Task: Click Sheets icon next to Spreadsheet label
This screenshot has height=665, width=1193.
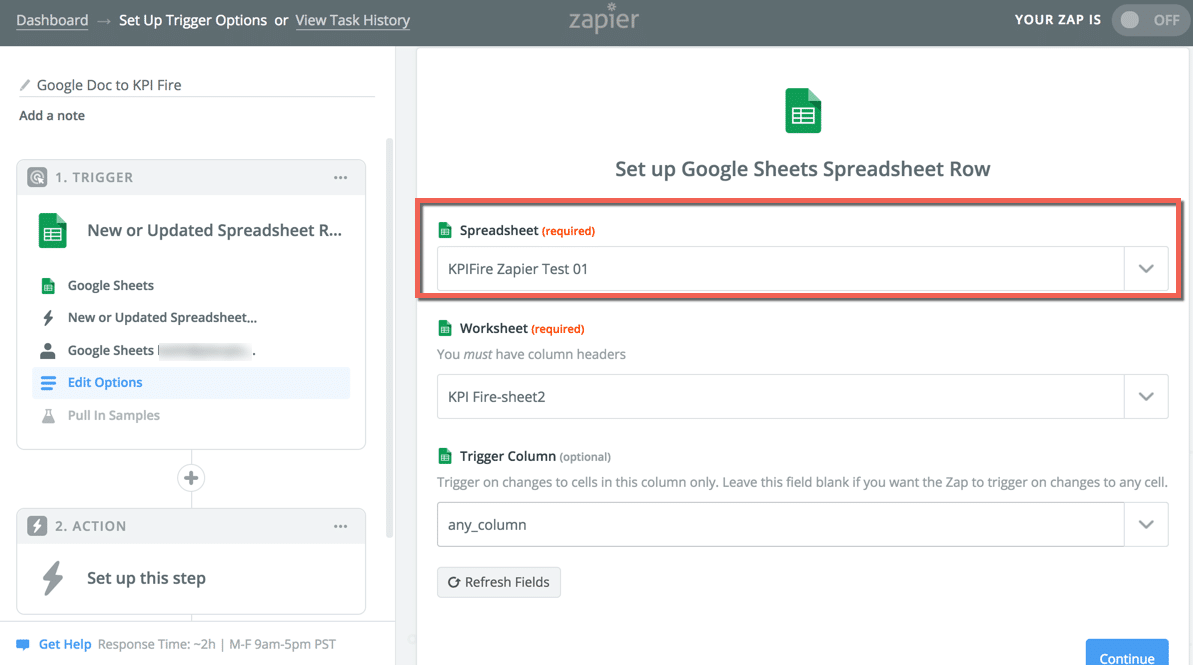Action: [445, 231]
